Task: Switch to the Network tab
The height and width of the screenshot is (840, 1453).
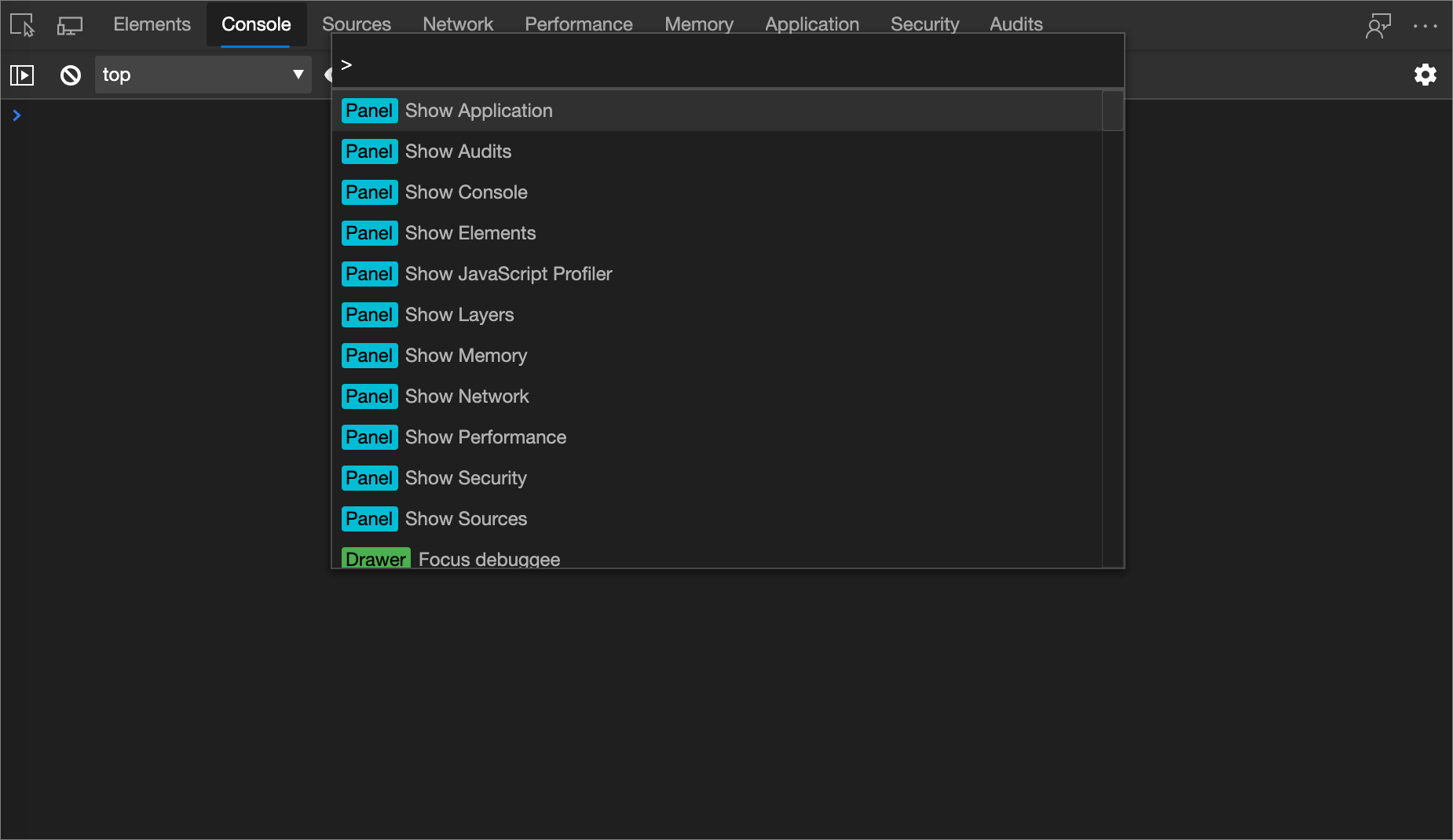Action: pos(458,24)
